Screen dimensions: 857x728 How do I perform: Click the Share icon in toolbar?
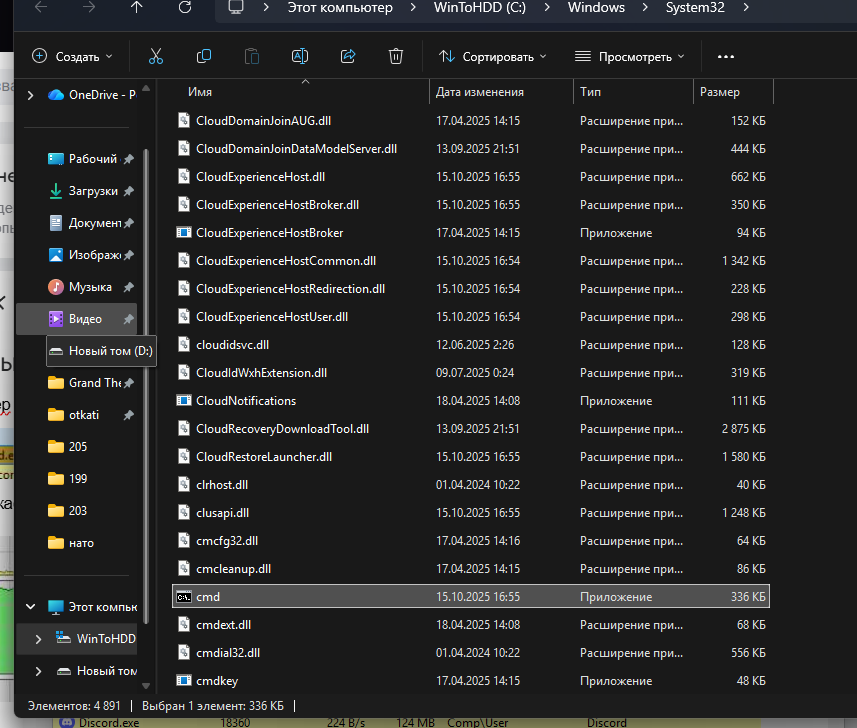coord(348,56)
